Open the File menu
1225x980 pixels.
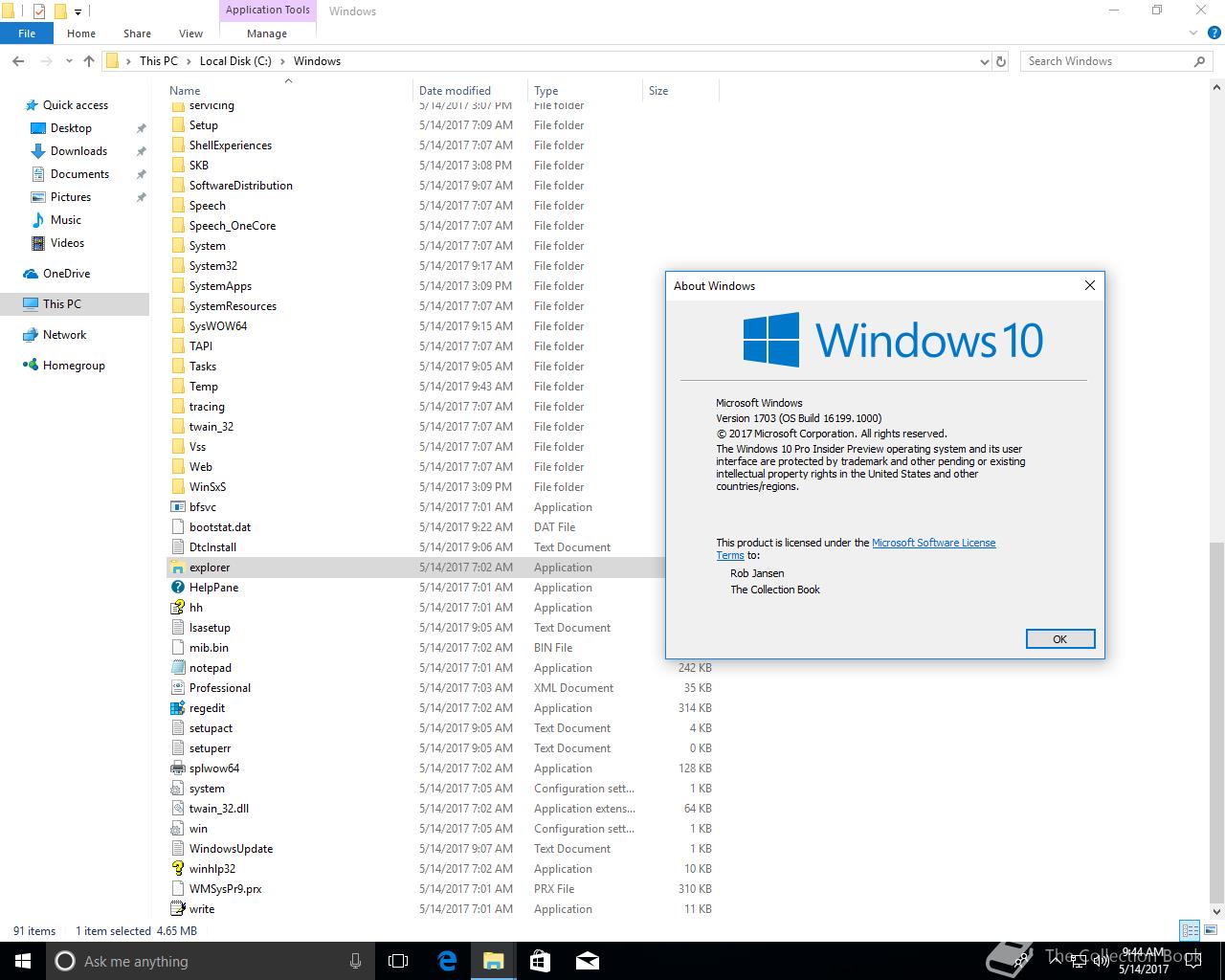click(27, 33)
